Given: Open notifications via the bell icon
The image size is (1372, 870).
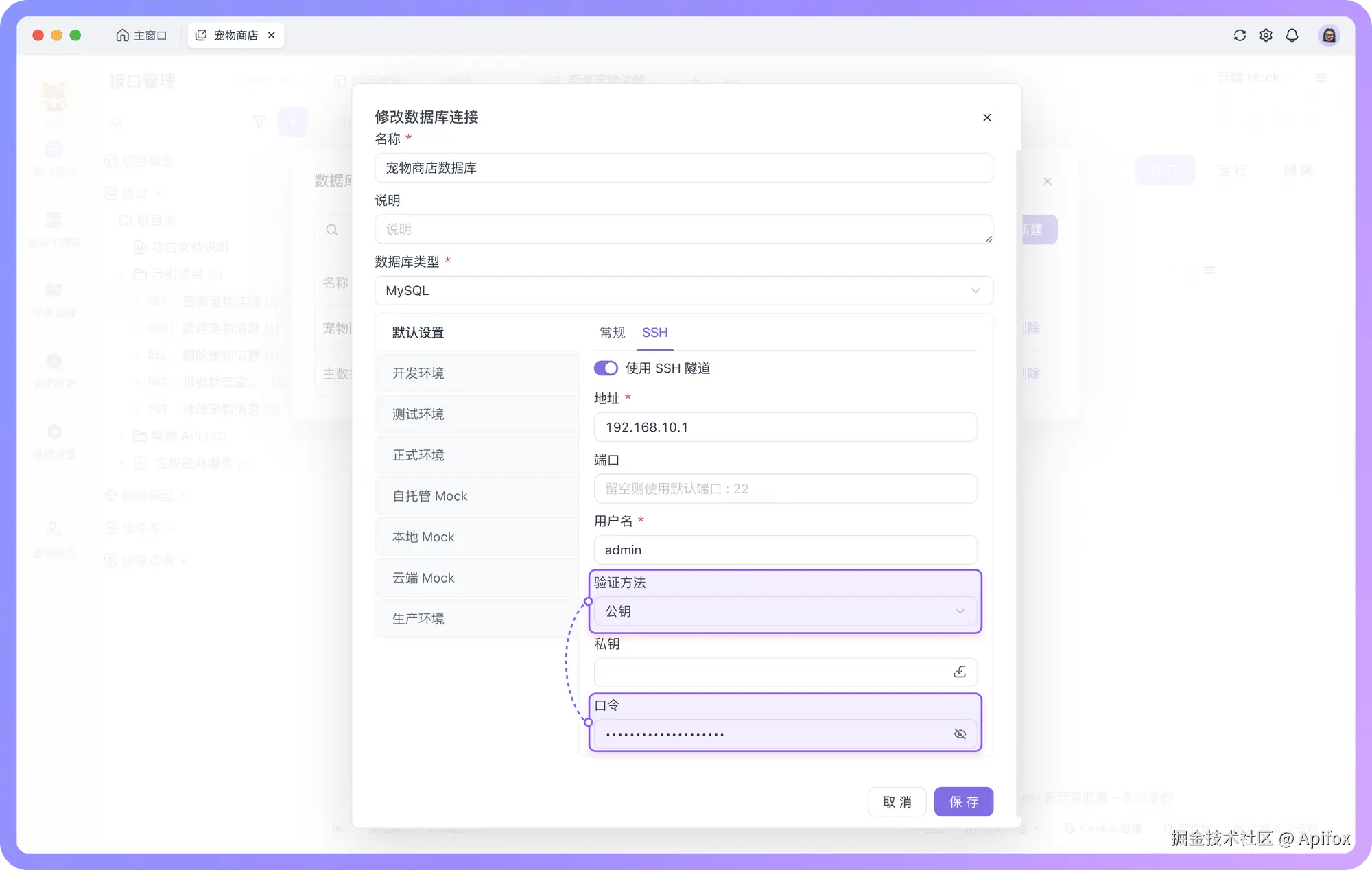Looking at the screenshot, I should (1292, 35).
